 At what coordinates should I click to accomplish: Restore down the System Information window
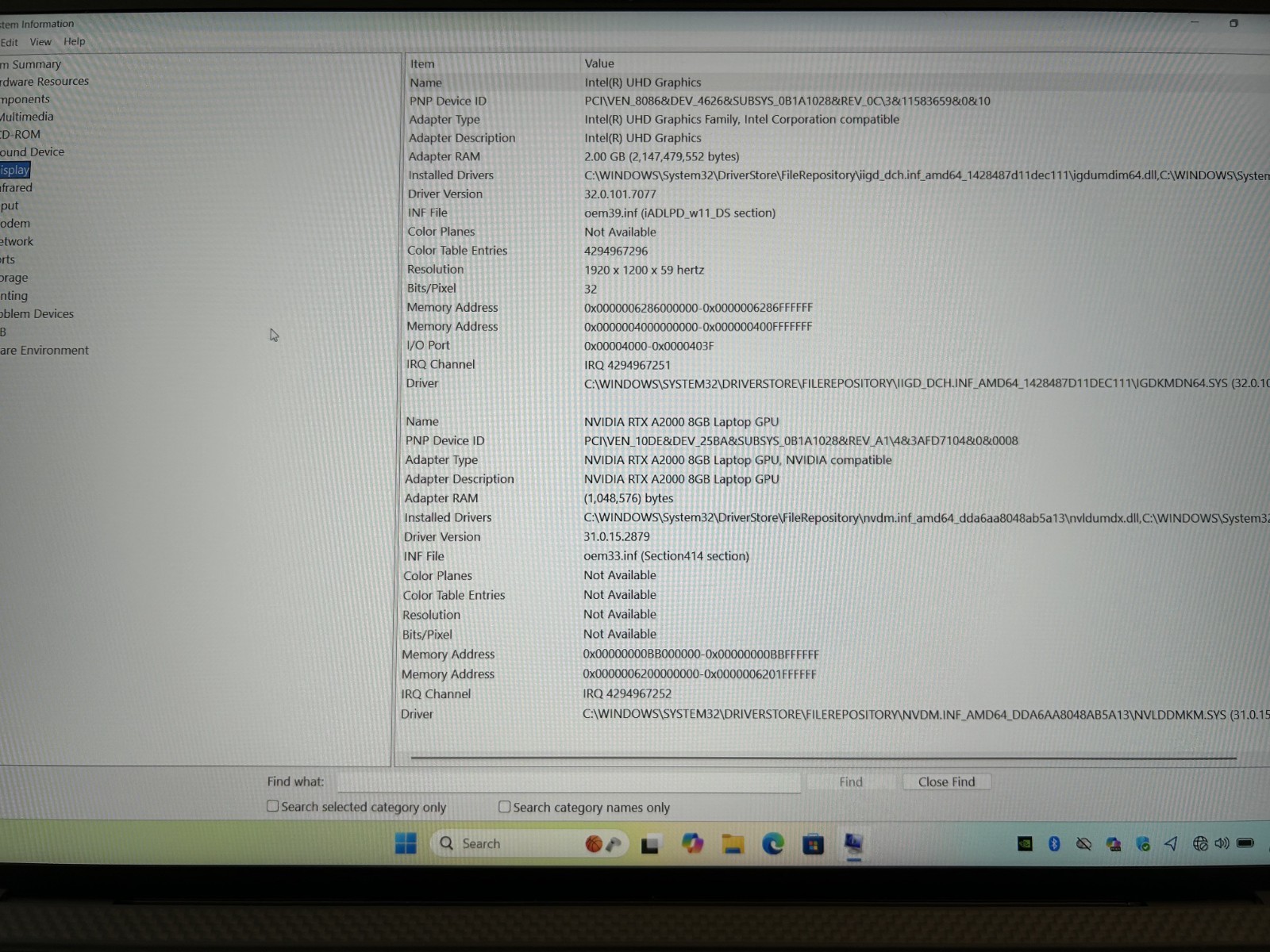click(1233, 23)
